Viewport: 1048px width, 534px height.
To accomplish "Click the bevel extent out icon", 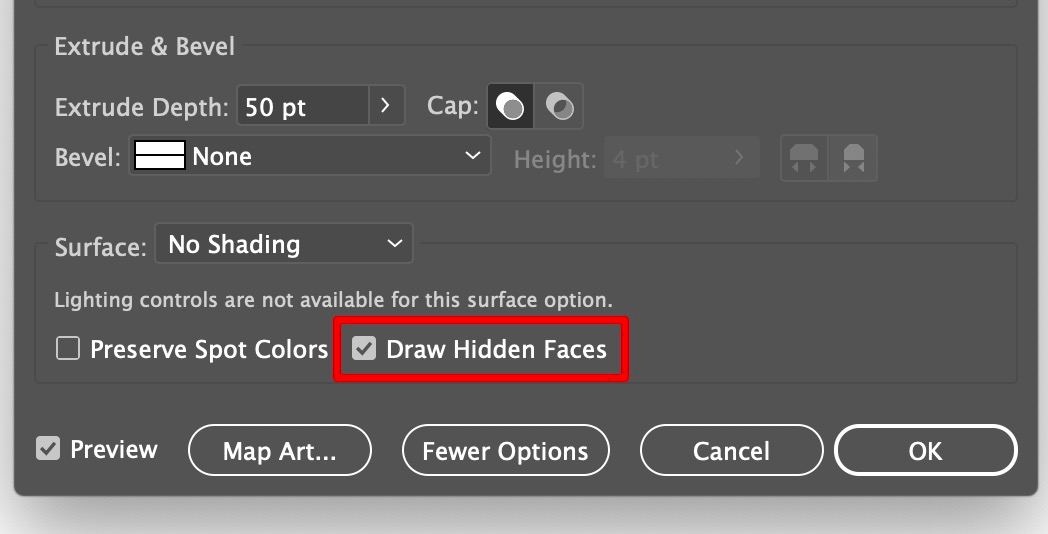I will pyautogui.click(x=804, y=158).
